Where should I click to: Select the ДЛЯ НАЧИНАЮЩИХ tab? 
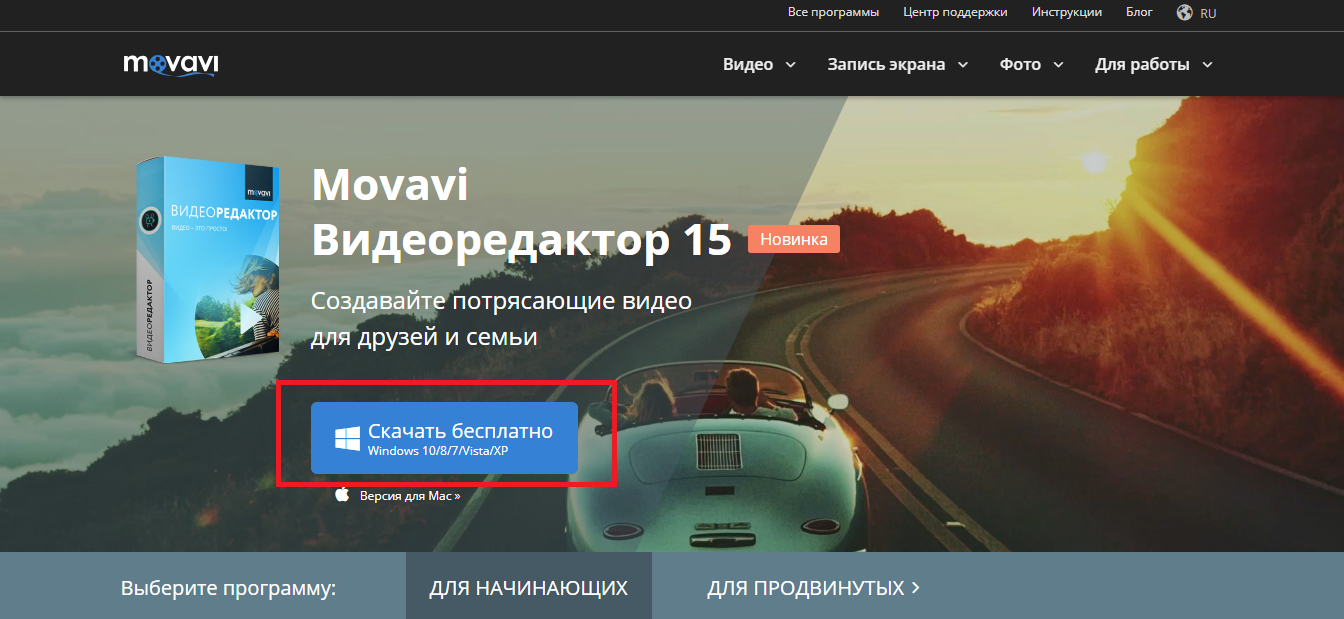528,588
